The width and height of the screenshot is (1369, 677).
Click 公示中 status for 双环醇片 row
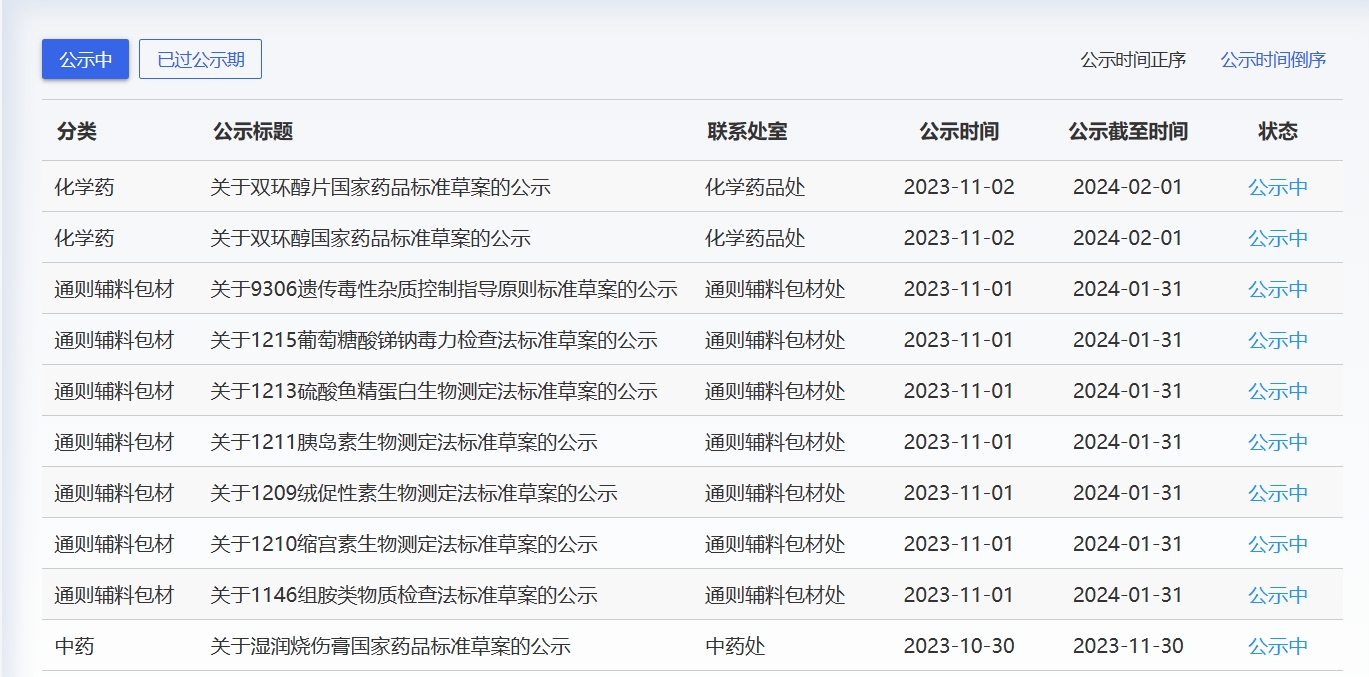click(1277, 187)
